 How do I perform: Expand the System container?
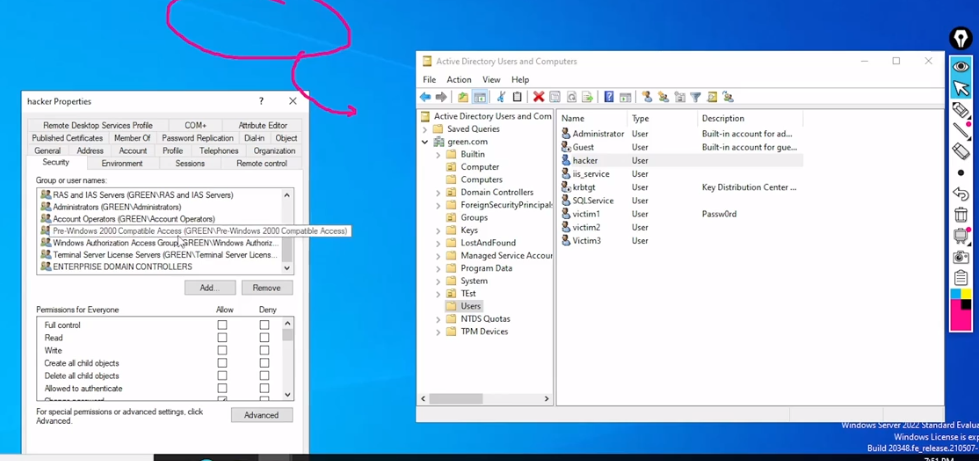438,281
